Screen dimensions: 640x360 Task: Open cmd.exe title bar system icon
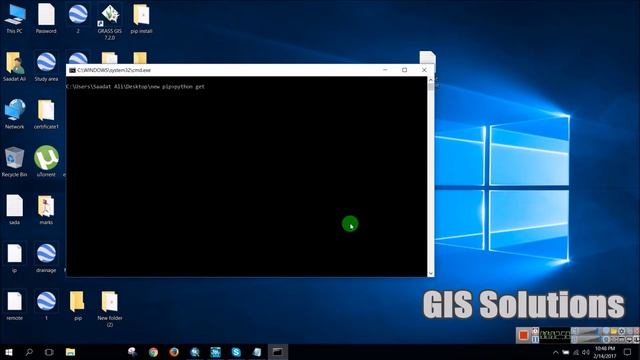click(72, 70)
